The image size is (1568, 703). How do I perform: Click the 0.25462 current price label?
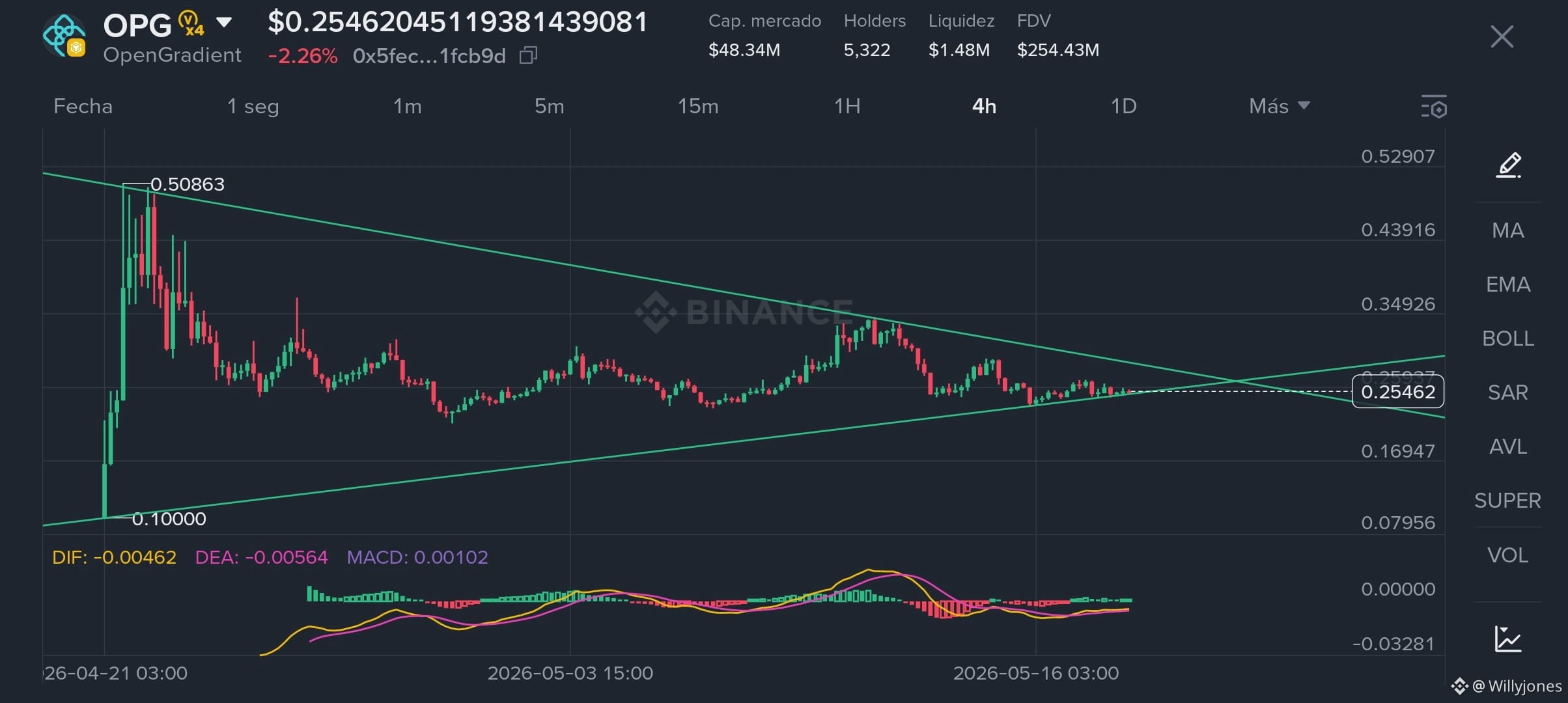pos(1398,392)
